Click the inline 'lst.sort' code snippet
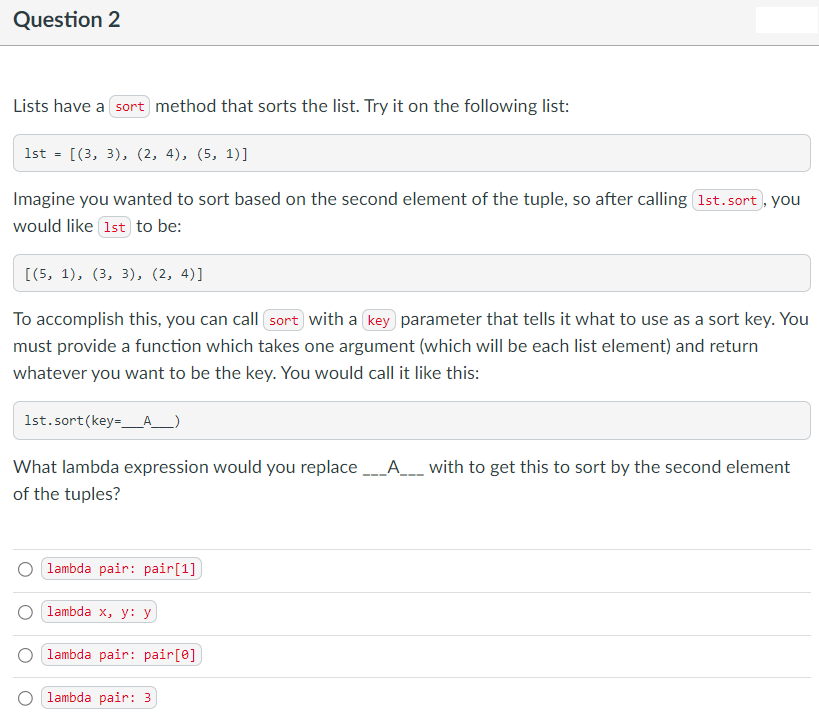Screen dimensions: 819x727 727,200
